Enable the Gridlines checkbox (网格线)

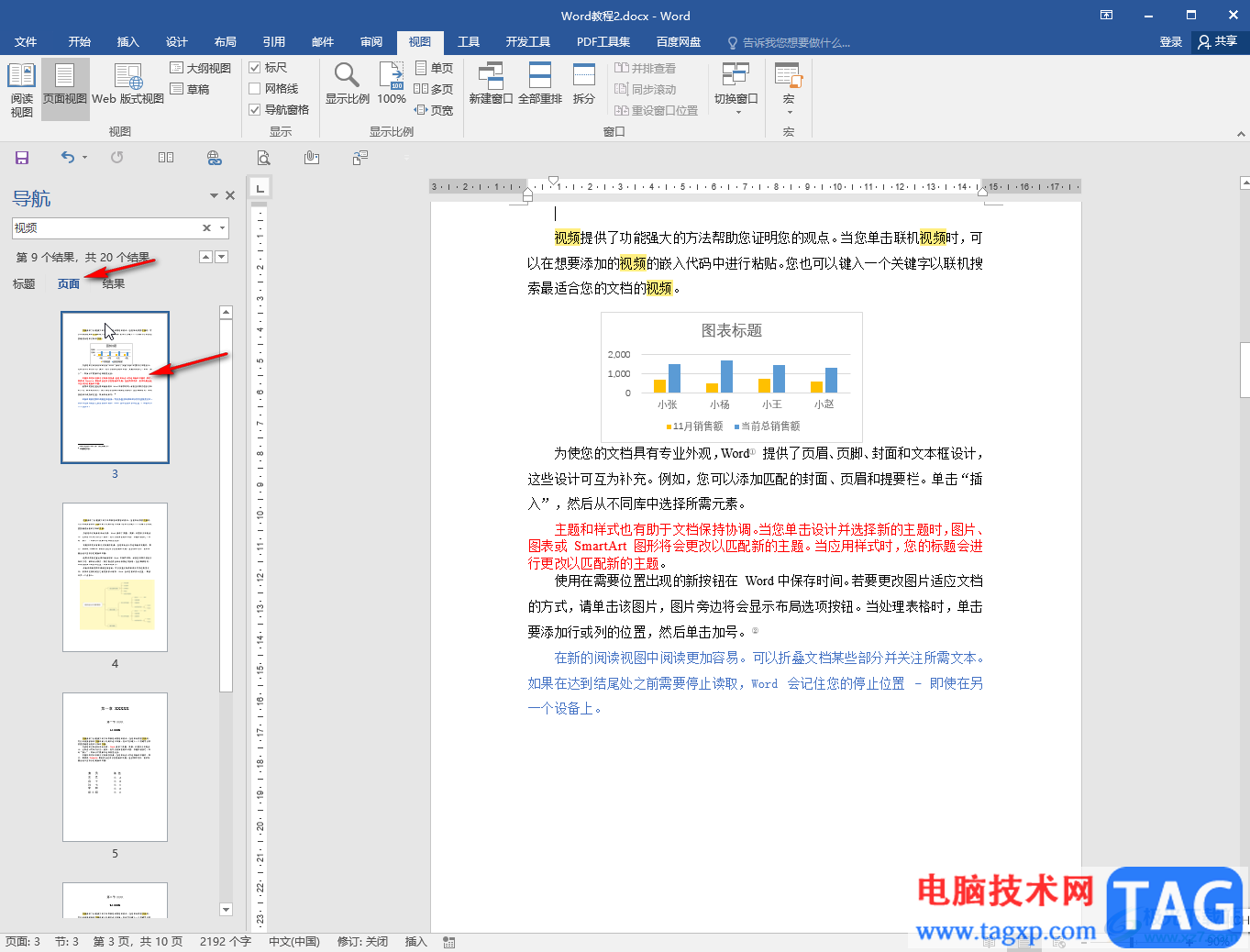coord(274,89)
